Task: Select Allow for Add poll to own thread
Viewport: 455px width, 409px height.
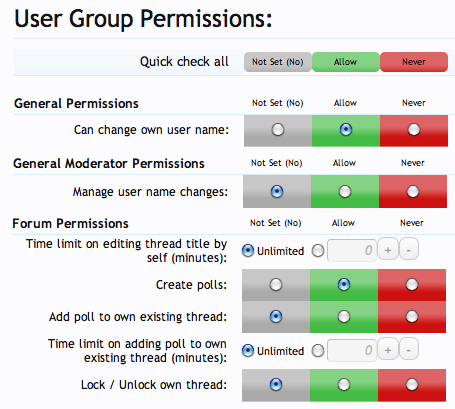Action: coord(344,316)
